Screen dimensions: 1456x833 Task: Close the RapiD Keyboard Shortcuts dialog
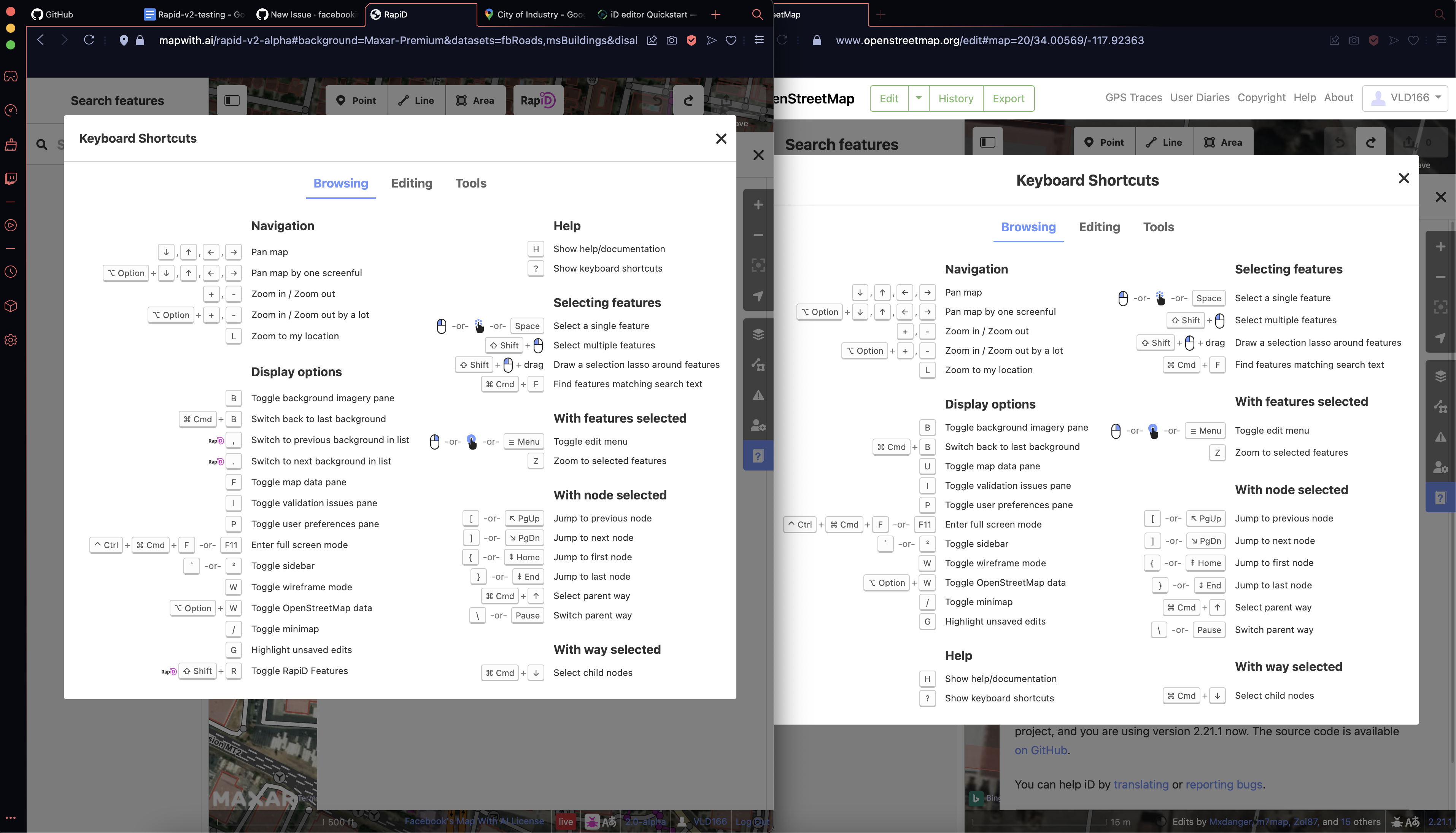(721, 138)
